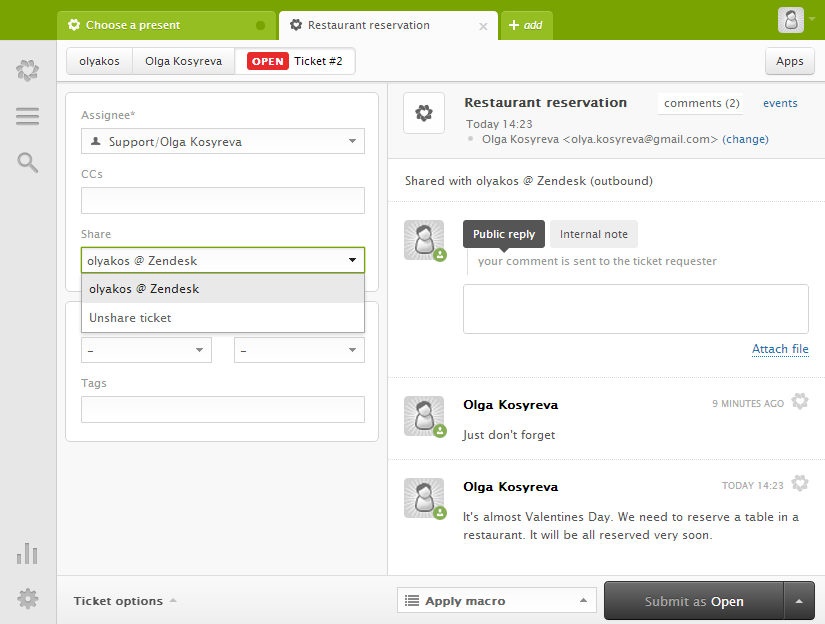This screenshot has width=825, height=624.
Task: Open comment options on the Today 14:23 comment
Action: [800, 483]
